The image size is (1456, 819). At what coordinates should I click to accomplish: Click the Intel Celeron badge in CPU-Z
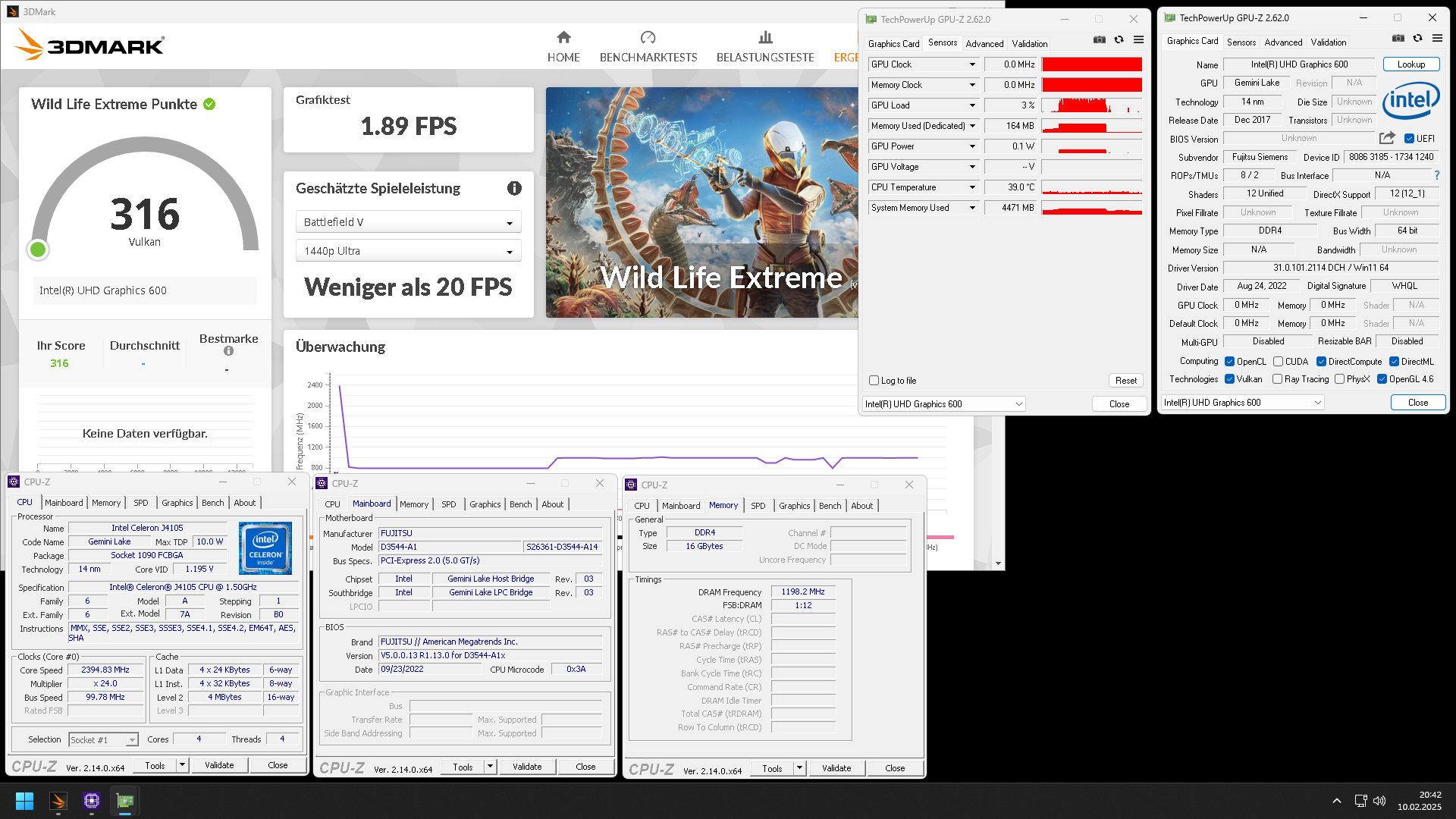[265, 548]
